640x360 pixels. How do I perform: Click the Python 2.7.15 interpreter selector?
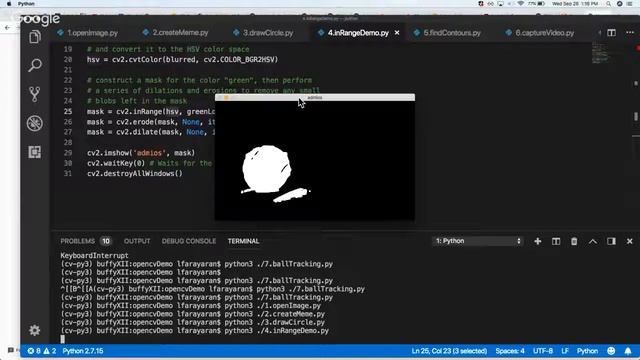pyautogui.click(x=83, y=351)
